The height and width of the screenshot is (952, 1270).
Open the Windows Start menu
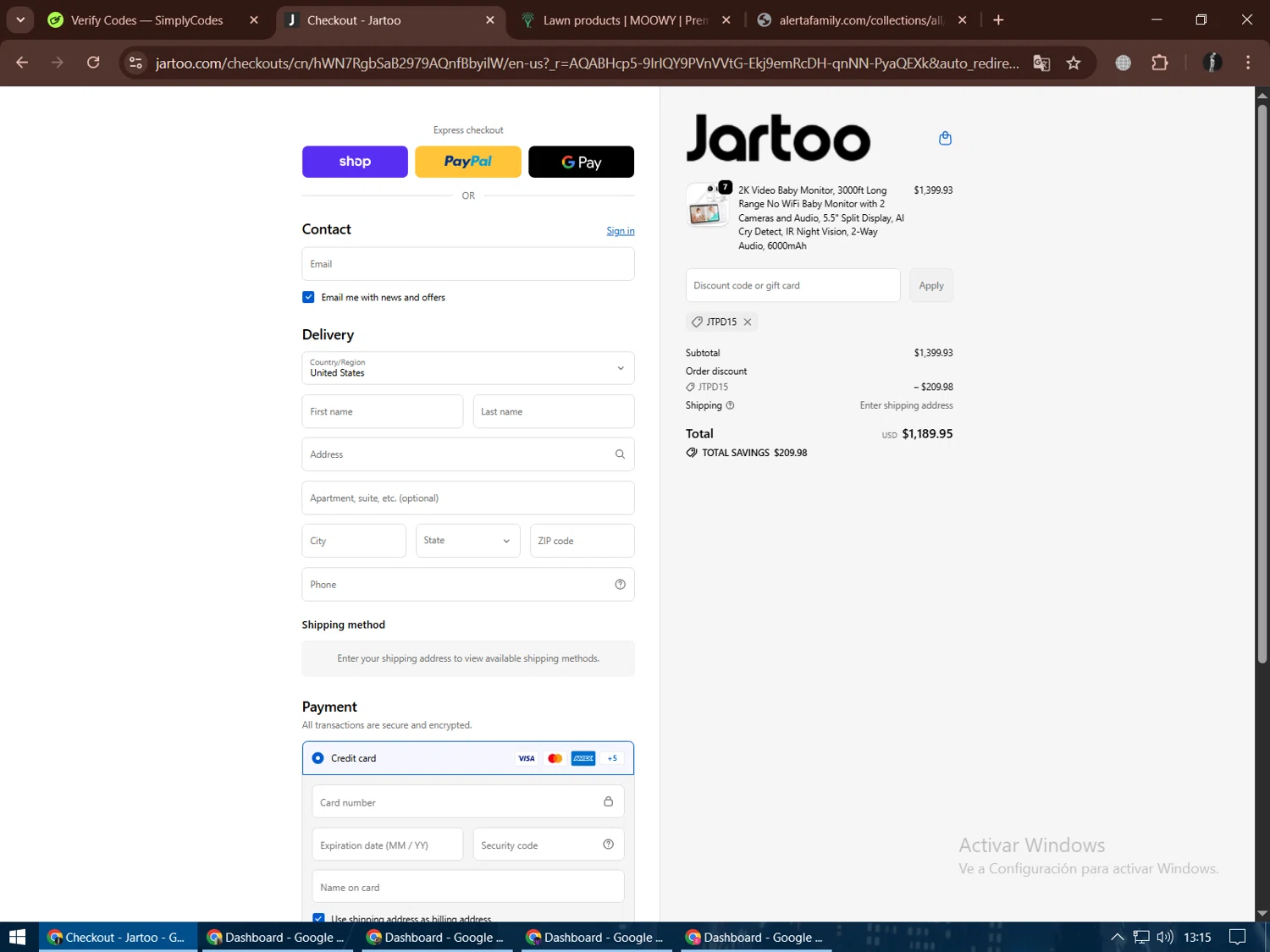[17, 937]
